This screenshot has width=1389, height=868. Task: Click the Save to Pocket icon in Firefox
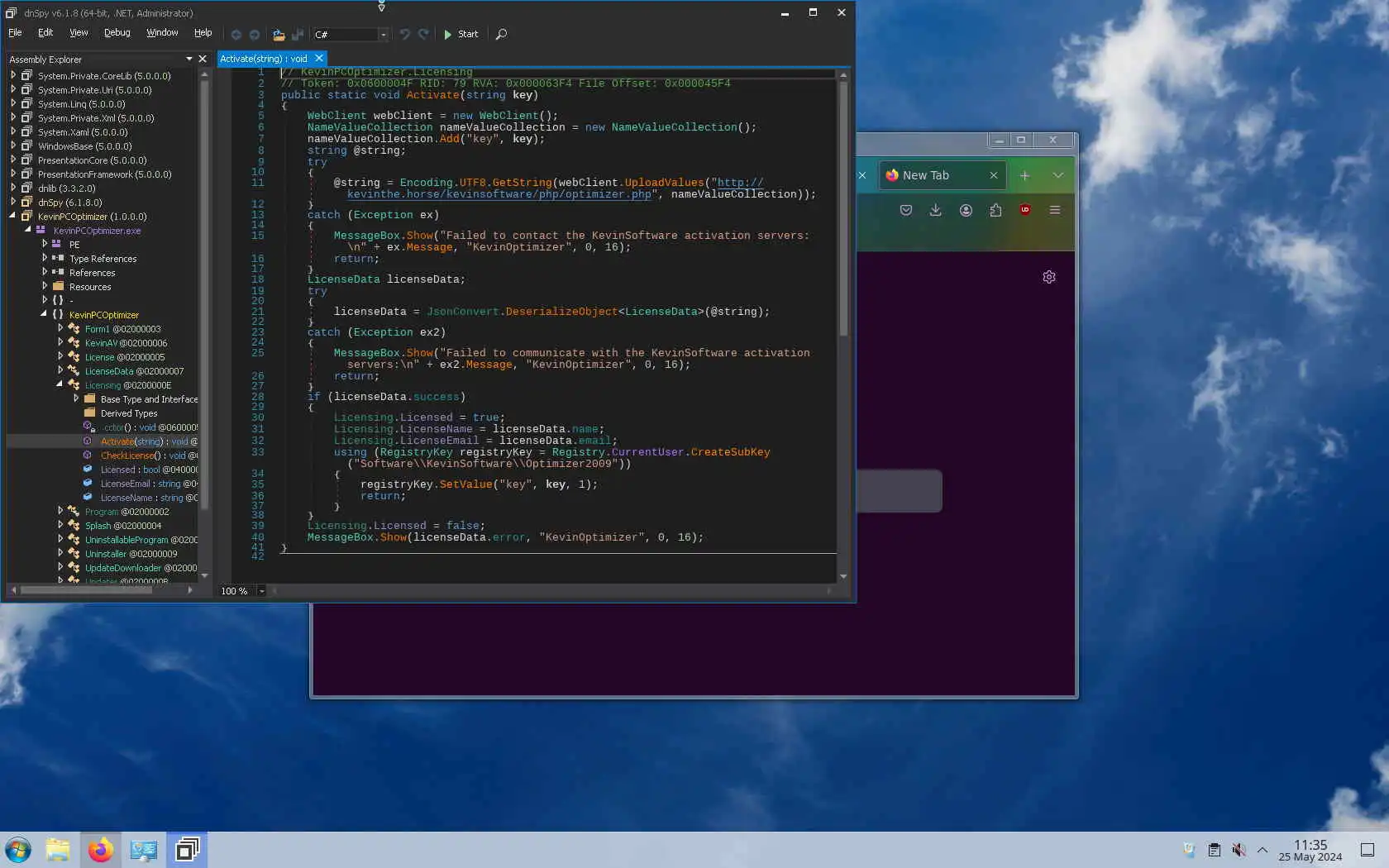pyautogui.click(x=906, y=210)
